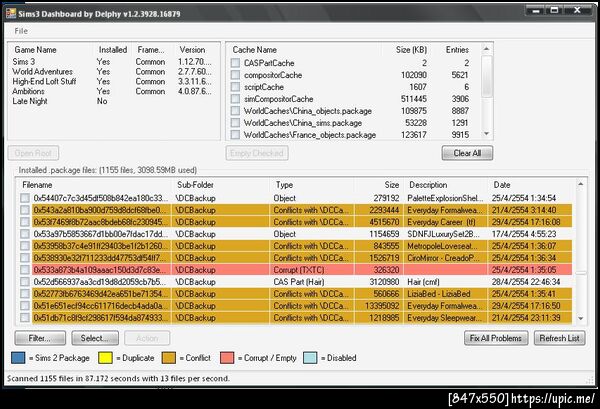Select the Sims 3 game row
Screen dimensions: 600x409
coord(113,62)
